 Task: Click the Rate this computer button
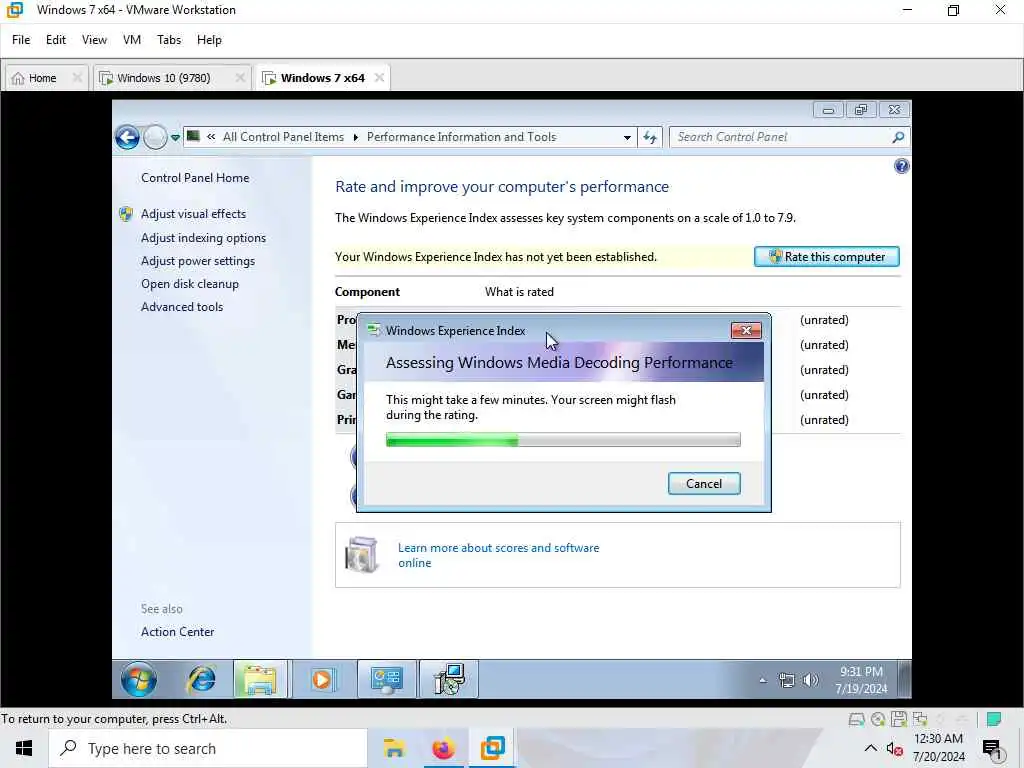click(x=827, y=257)
